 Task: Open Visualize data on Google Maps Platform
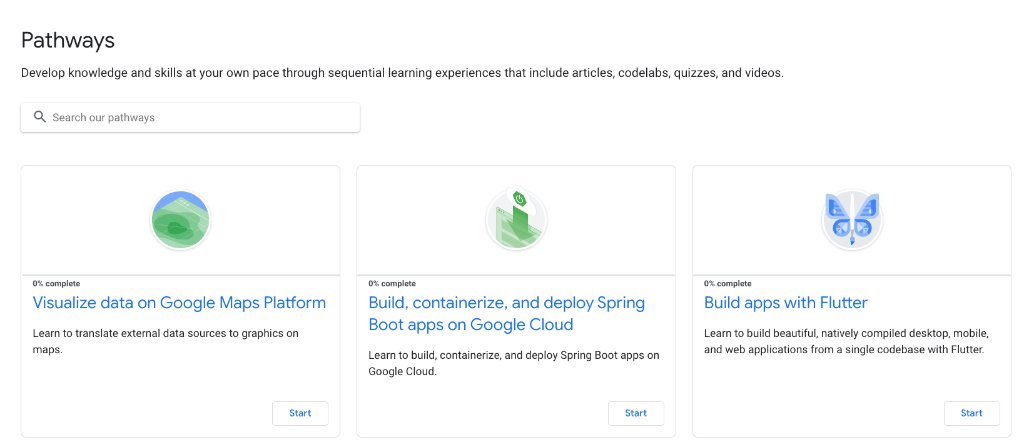point(179,302)
